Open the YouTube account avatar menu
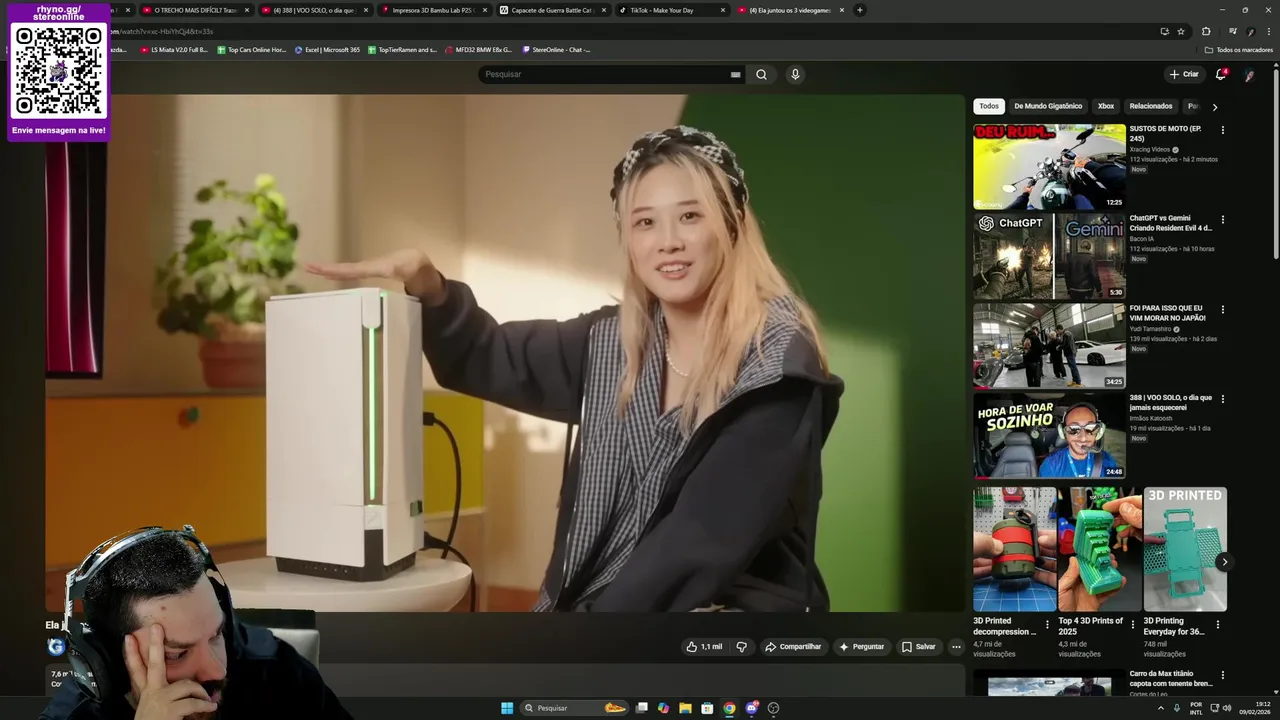This screenshot has width=1280, height=720. (x=1249, y=74)
